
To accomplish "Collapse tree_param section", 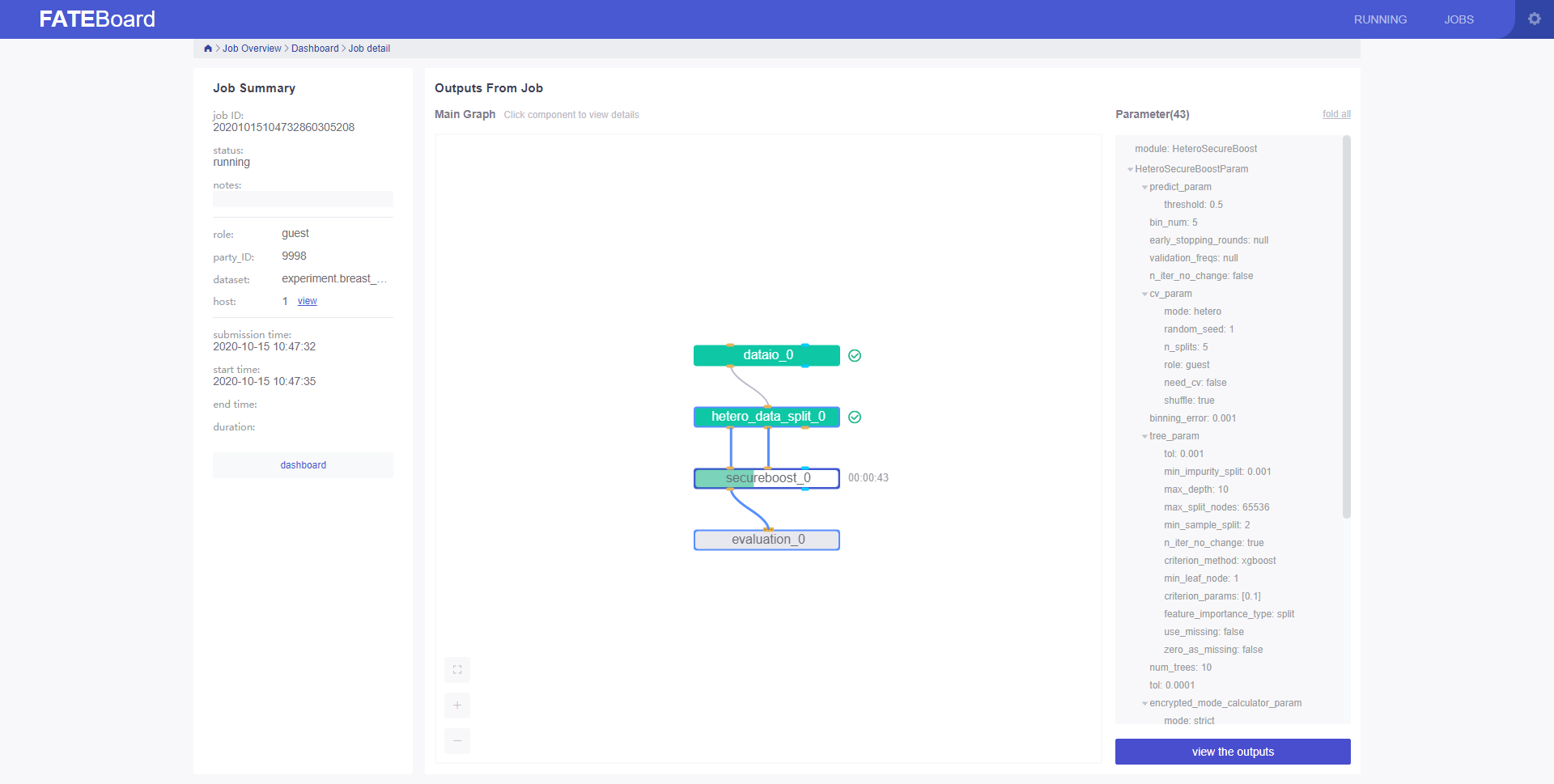I will coord(1144,436).
